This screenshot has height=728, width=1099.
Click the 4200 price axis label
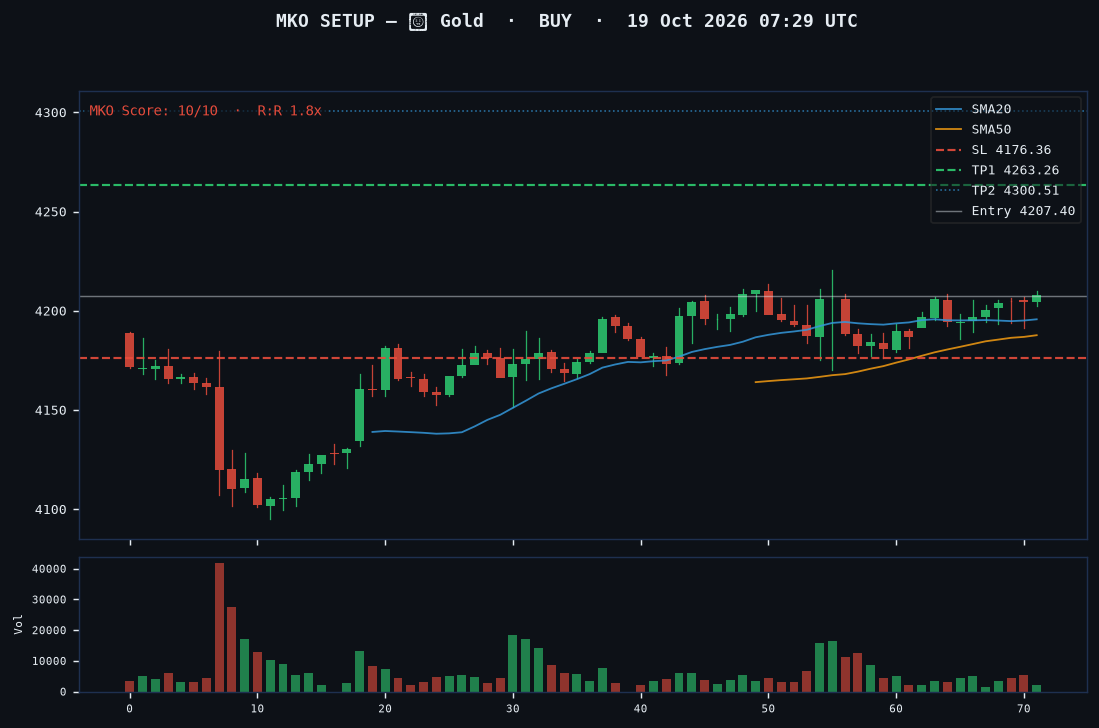(50, 311)
